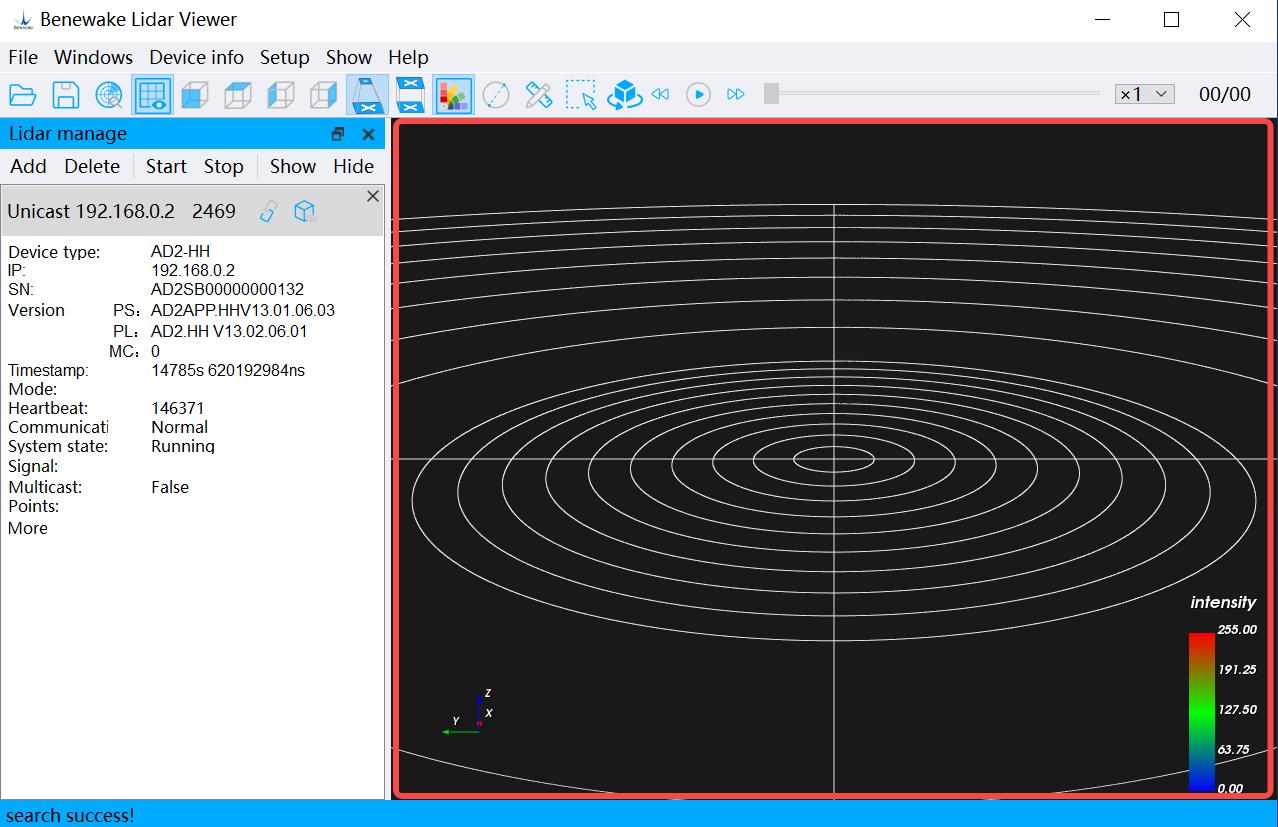Expand More device details
This screenshot has height=827, width=1278.
28,528
